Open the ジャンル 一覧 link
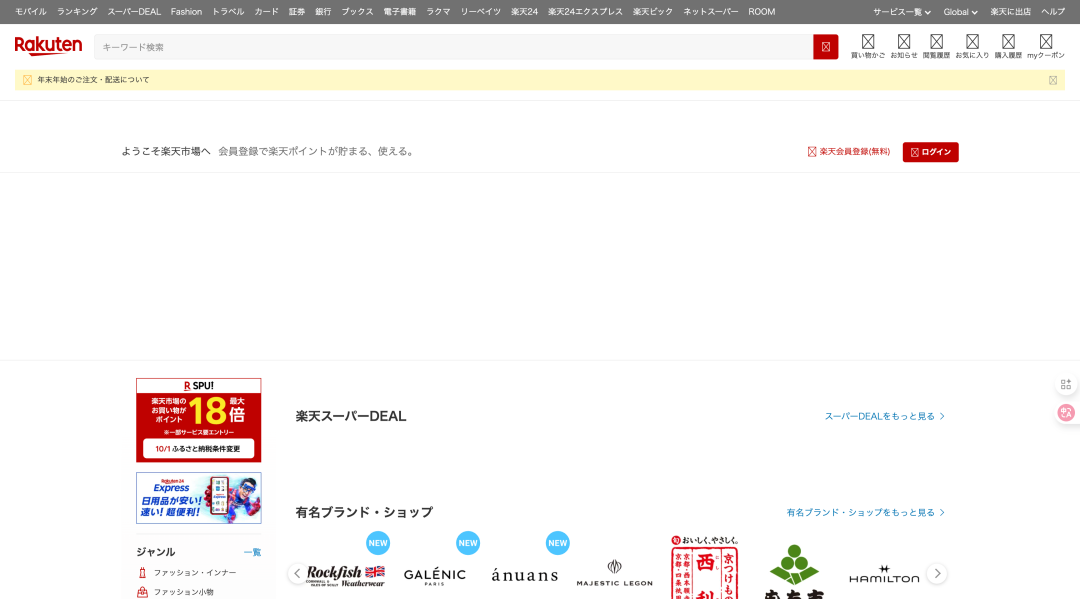 tap(252, 552)
